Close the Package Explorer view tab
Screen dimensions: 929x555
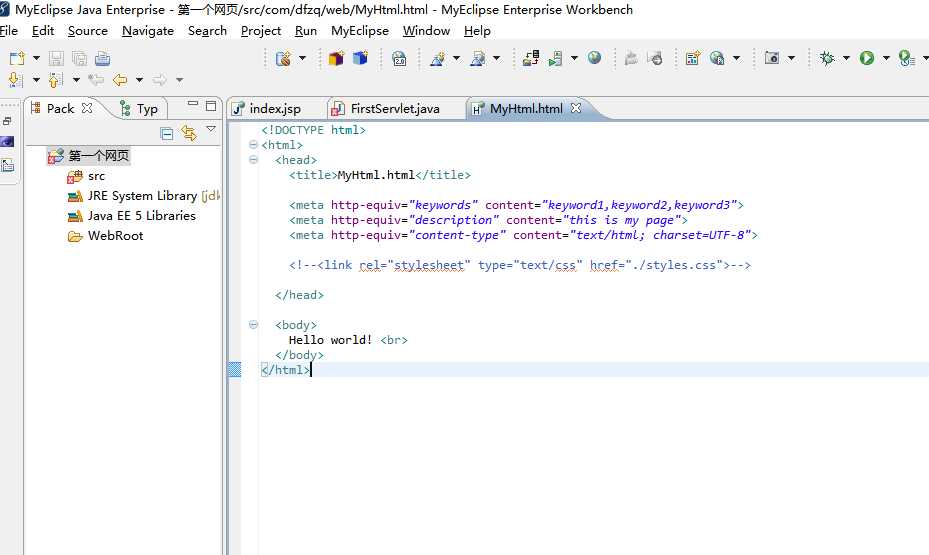(x=87, y=108)
